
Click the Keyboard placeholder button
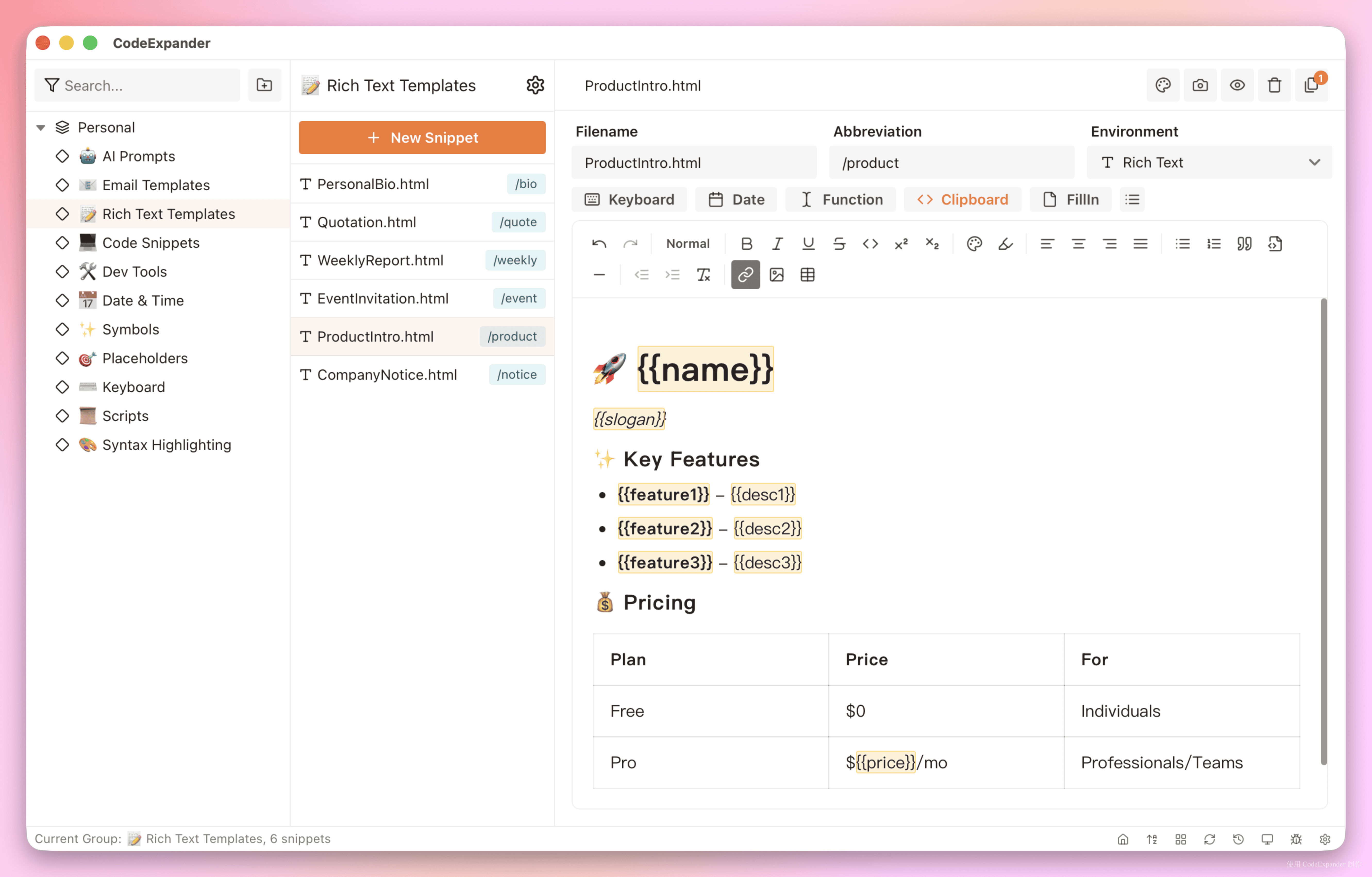tap(629, 199)
